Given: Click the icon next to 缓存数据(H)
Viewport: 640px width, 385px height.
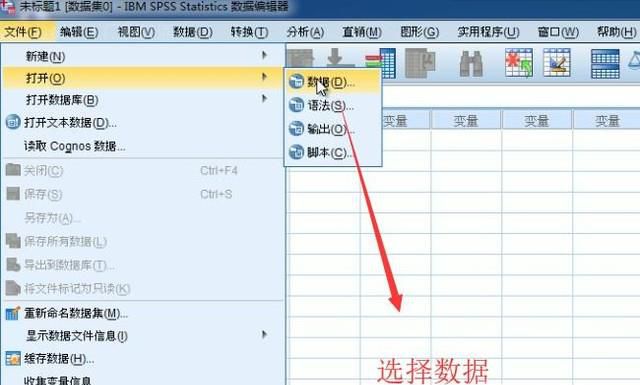Looking at the screenshot, I should coord(13,358).
